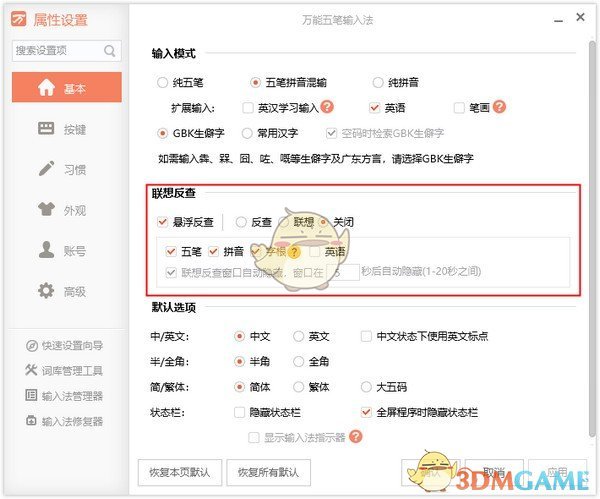Select 纯拼音 input mode
Screen dimensions: 600x499
[378, 82]
